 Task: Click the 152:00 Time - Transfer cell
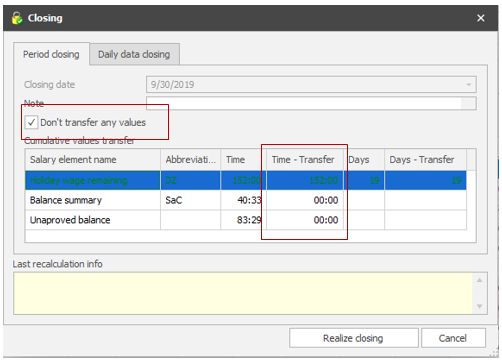(305, 180)
